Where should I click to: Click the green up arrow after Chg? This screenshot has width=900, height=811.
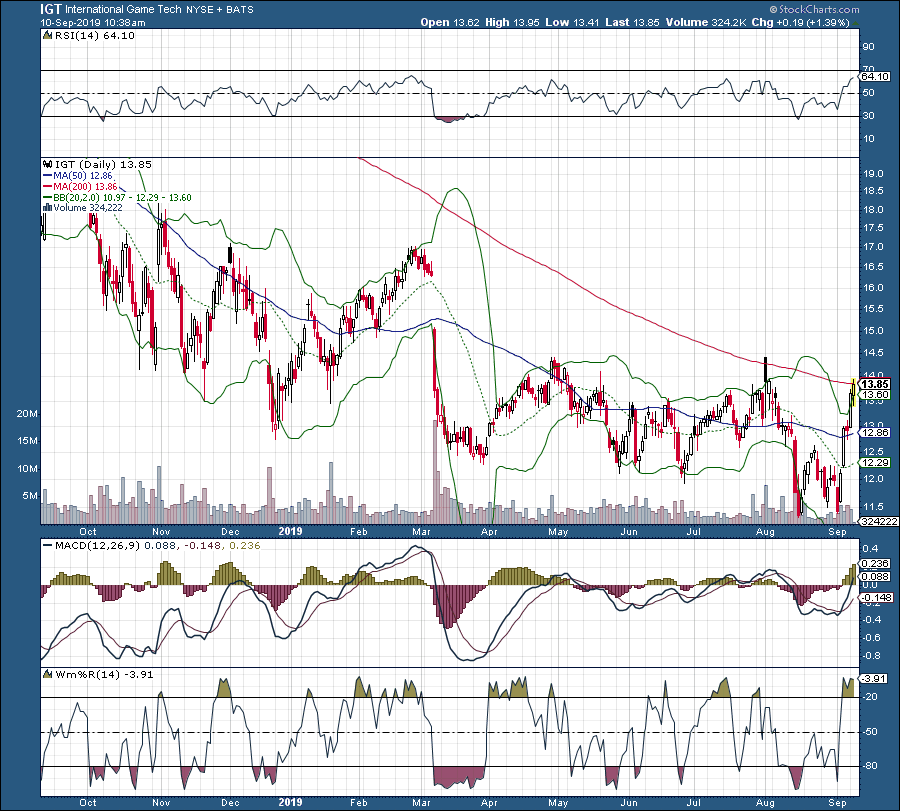pos(856,23)
